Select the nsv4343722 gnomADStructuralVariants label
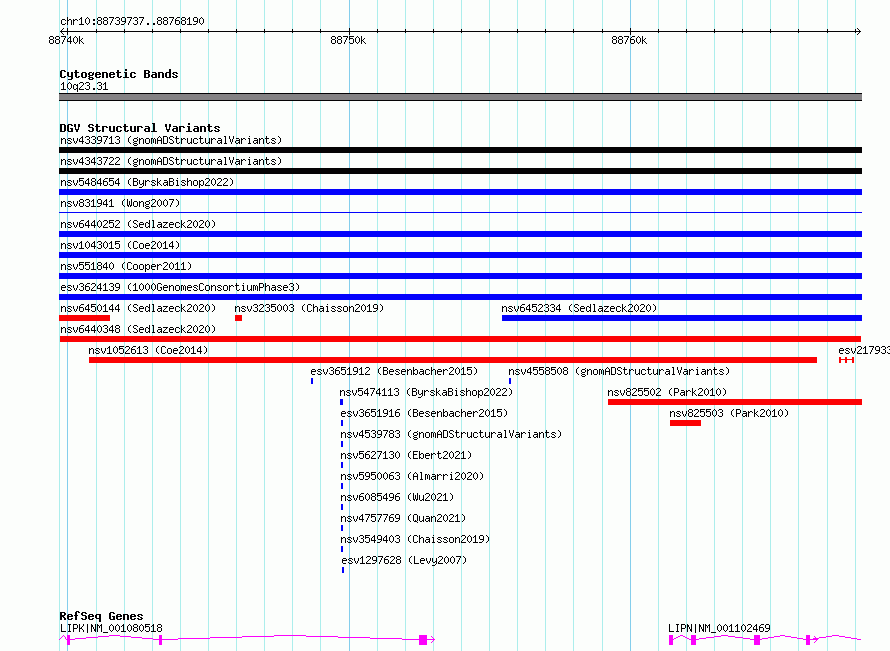 tap(171, 161)
